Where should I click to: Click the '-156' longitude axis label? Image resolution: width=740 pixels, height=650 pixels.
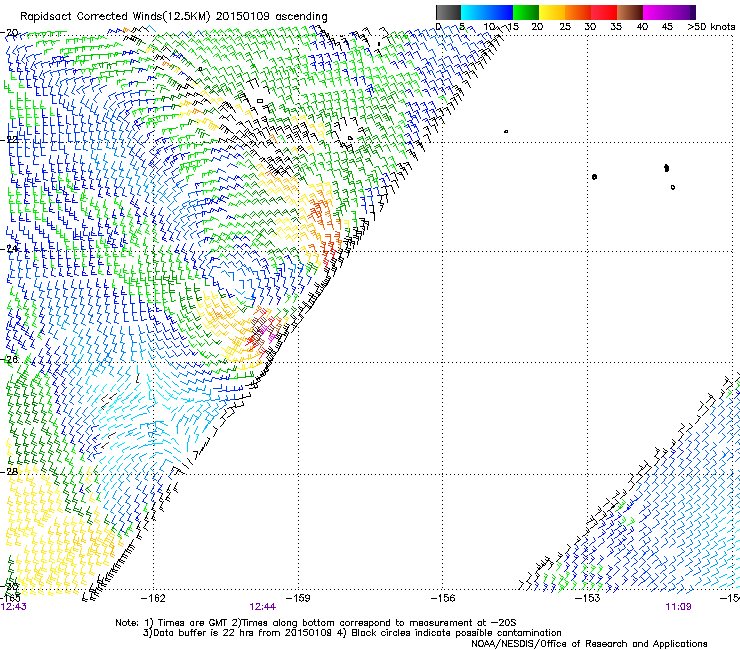tap(443, 598)
